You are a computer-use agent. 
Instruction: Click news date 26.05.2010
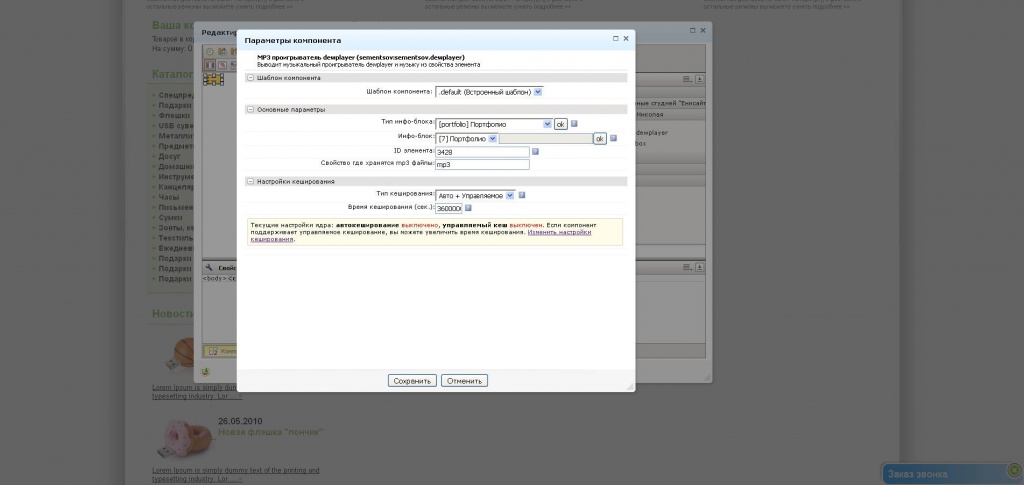coord(240,421)
